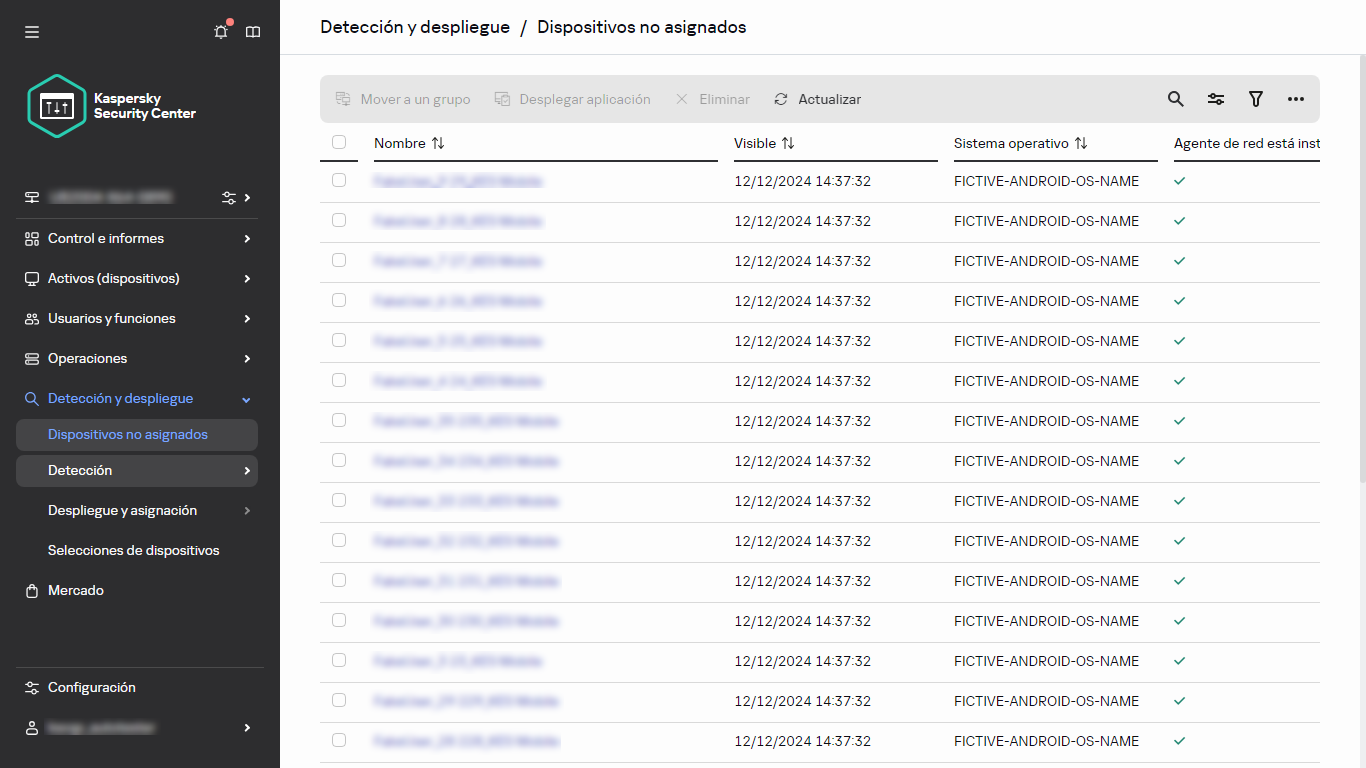Screen dimensions: 1366x768
Task: Select the header checkbox to choose all devices
Action: [339, 142]
